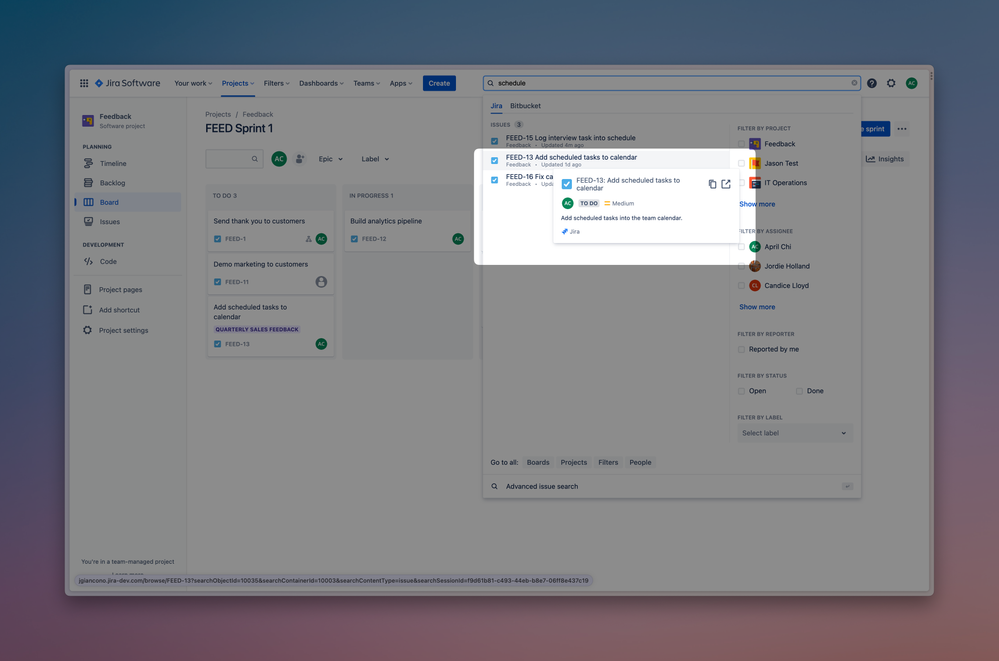This screenshot has width=999, height=661.
Task: Click add people icon on board
Action: 299,159
